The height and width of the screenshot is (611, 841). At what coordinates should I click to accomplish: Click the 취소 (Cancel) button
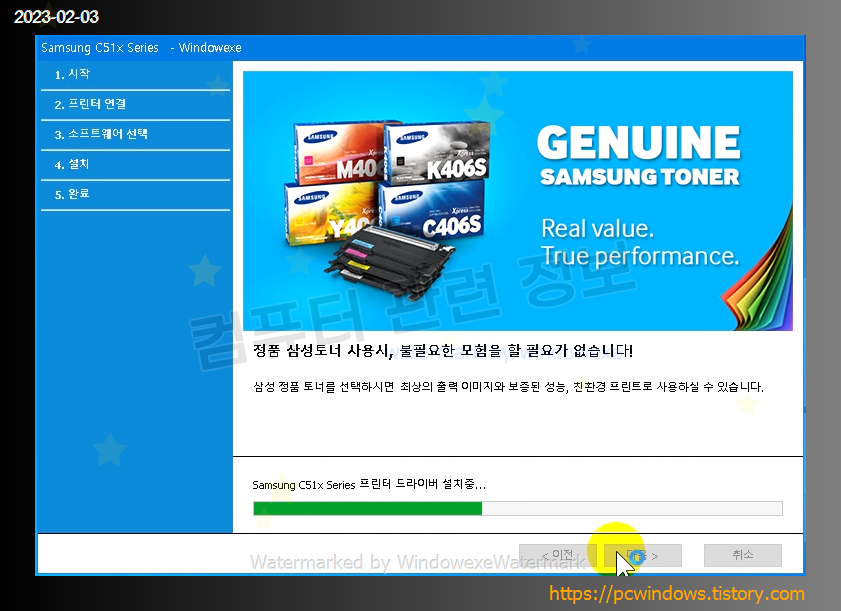[743, 555]
